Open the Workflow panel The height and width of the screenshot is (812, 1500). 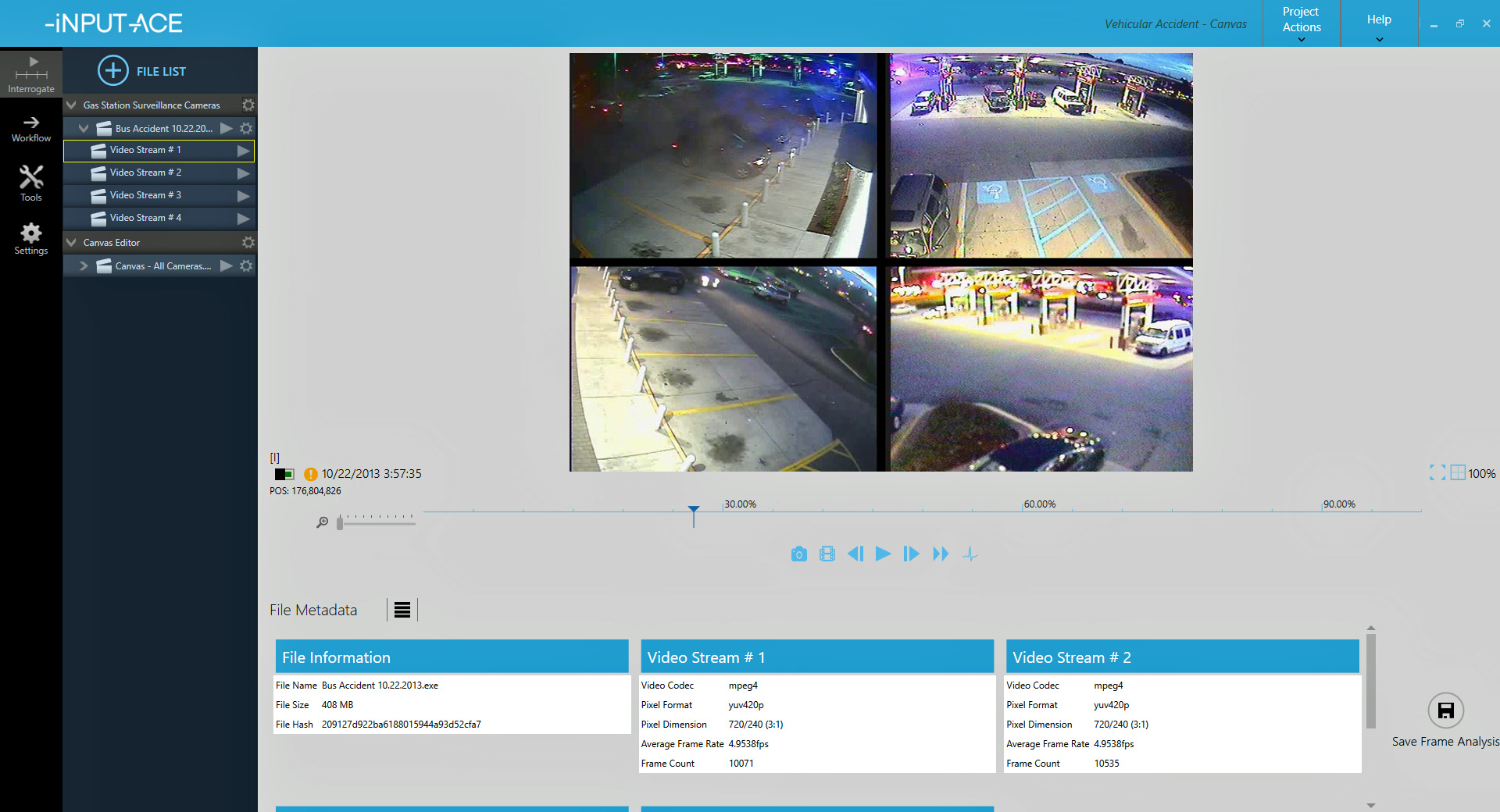[x=30, y=127]
